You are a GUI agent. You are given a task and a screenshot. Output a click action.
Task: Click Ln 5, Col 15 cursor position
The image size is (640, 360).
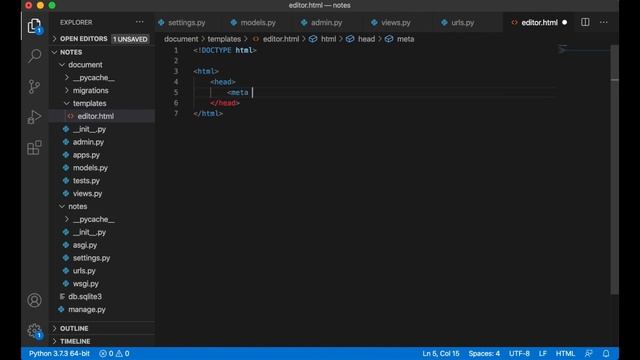click(441, 353)
